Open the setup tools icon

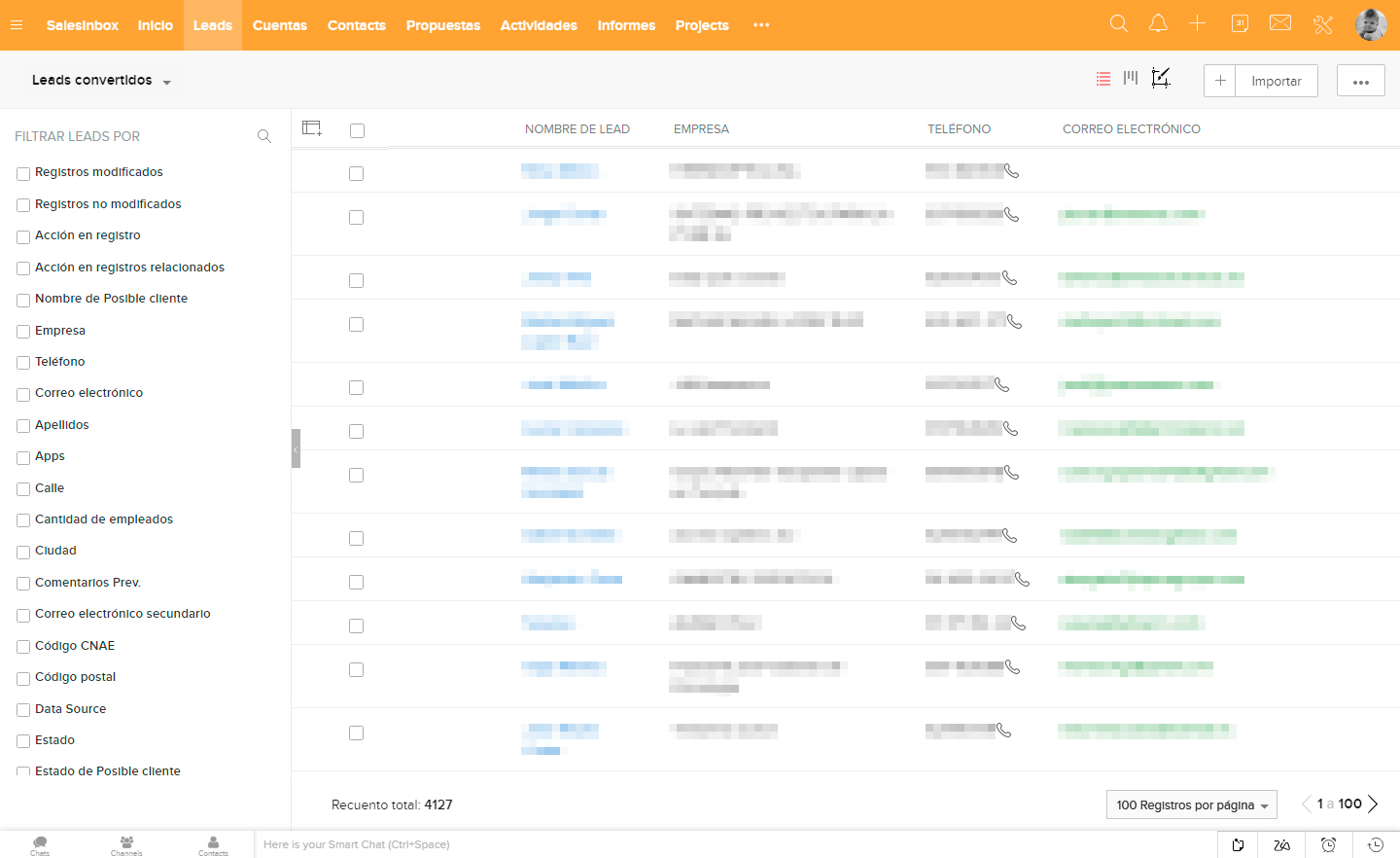[x=1323, y=24]
